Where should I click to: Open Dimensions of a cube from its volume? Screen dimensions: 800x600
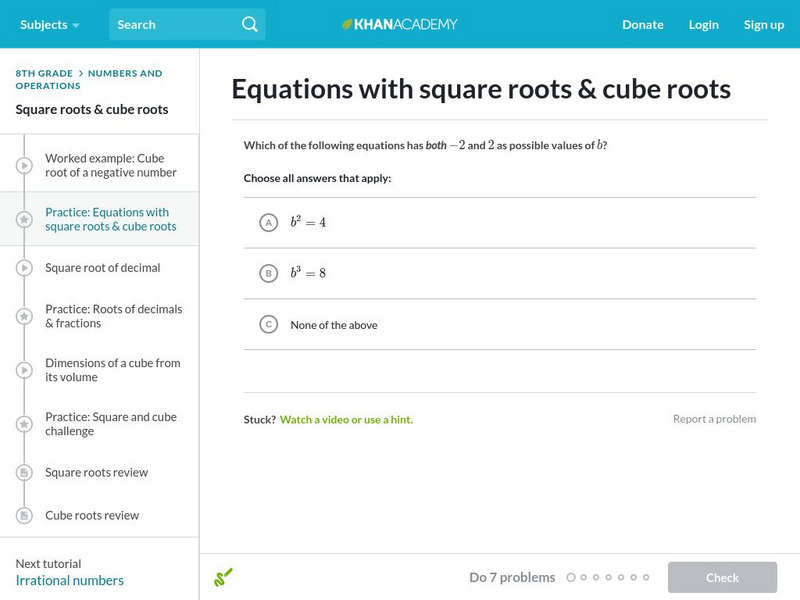point(112,370)
